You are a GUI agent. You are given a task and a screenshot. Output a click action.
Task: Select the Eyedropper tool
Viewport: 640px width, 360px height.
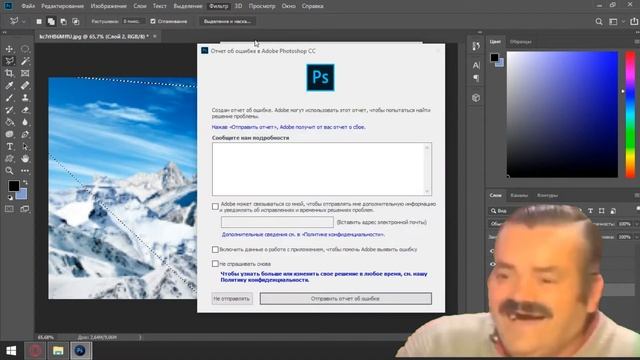coord(9,85)
